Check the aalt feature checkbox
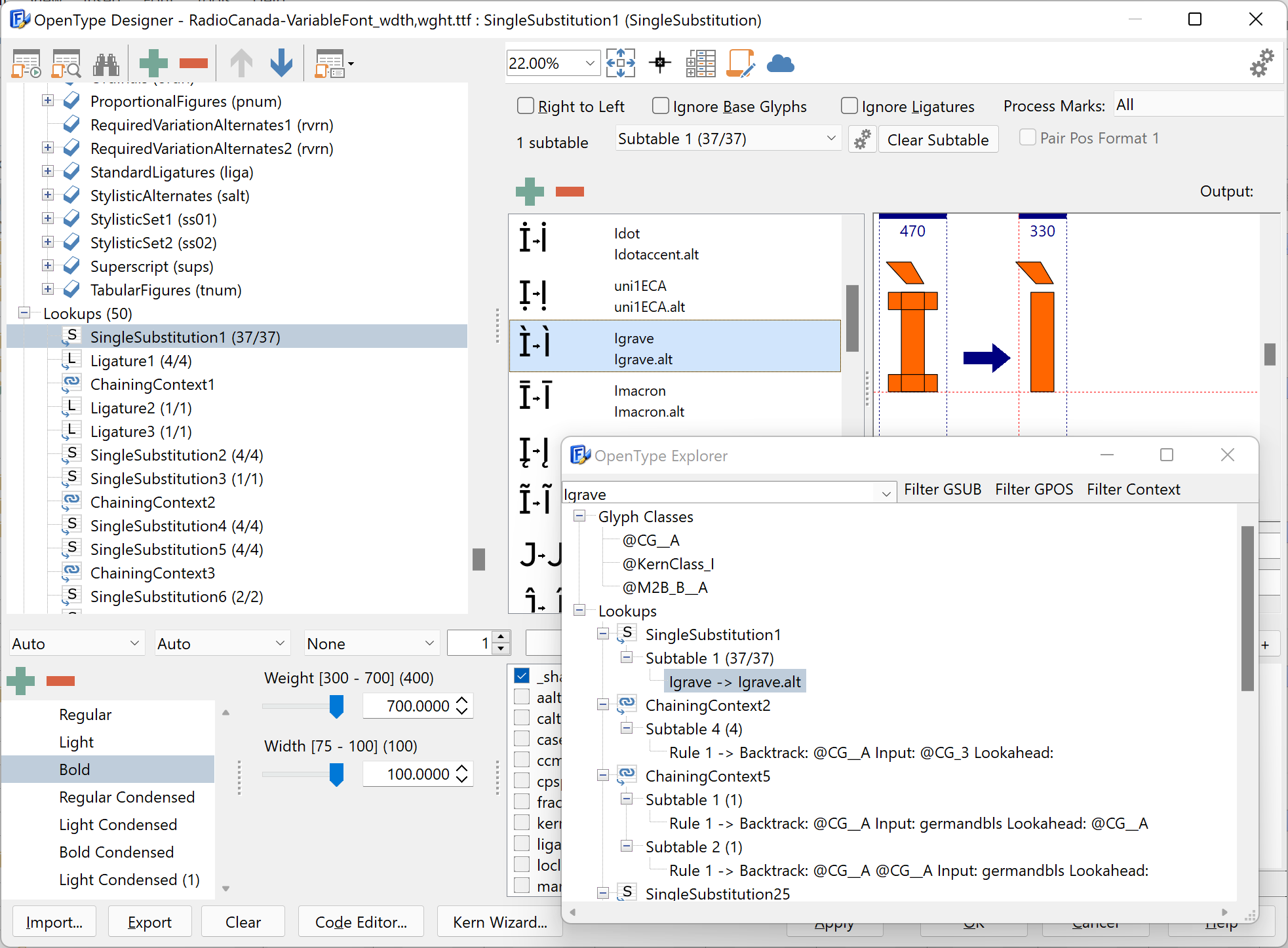1288x948 pixels. (x=522, y=696)
